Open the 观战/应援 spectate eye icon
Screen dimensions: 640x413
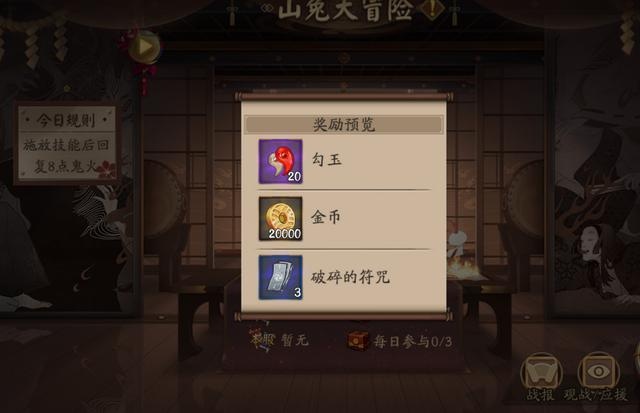click(598, 371)
